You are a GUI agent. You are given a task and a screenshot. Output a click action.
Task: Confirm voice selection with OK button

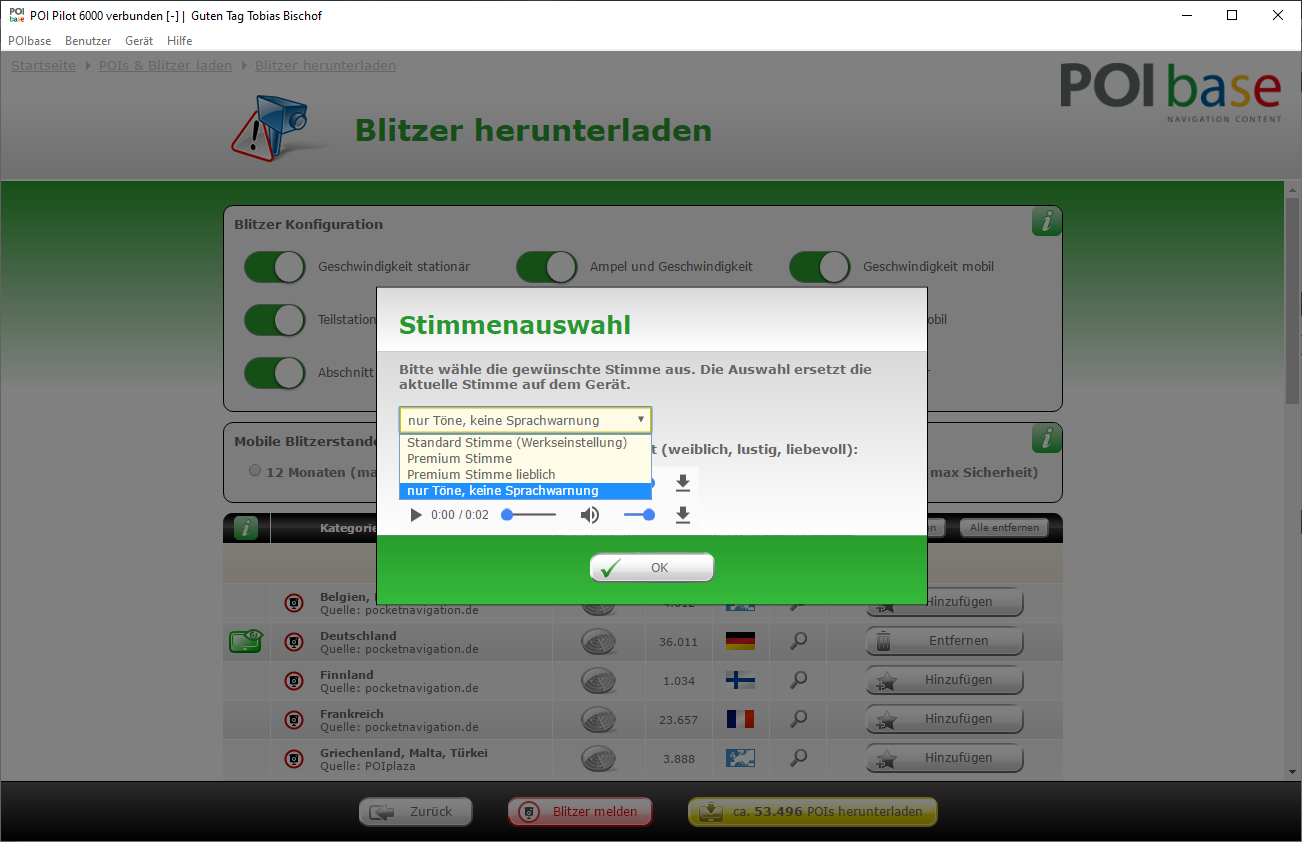coord(652,568)
